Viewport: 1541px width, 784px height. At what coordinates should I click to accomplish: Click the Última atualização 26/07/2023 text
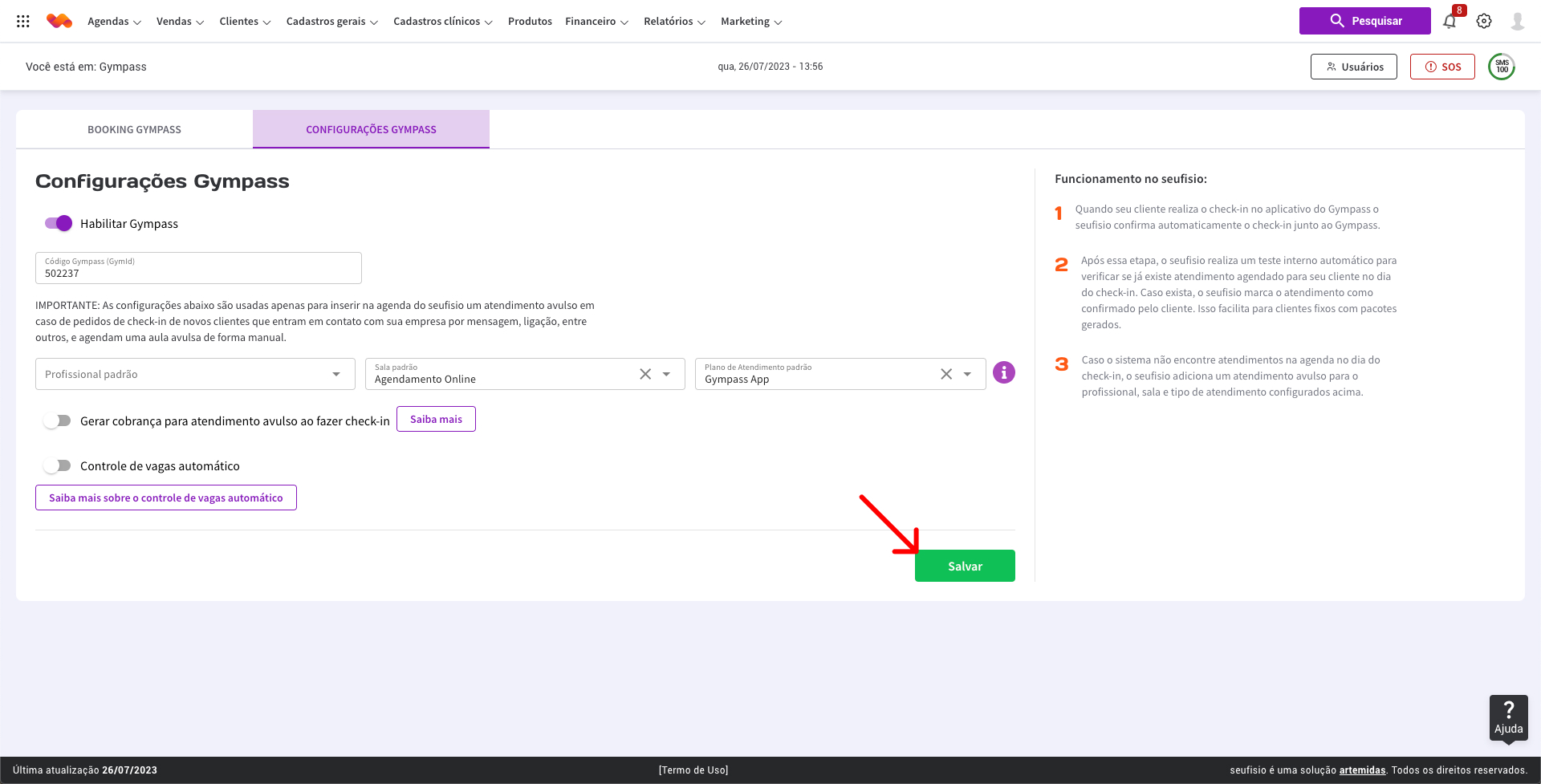(85, 770)
